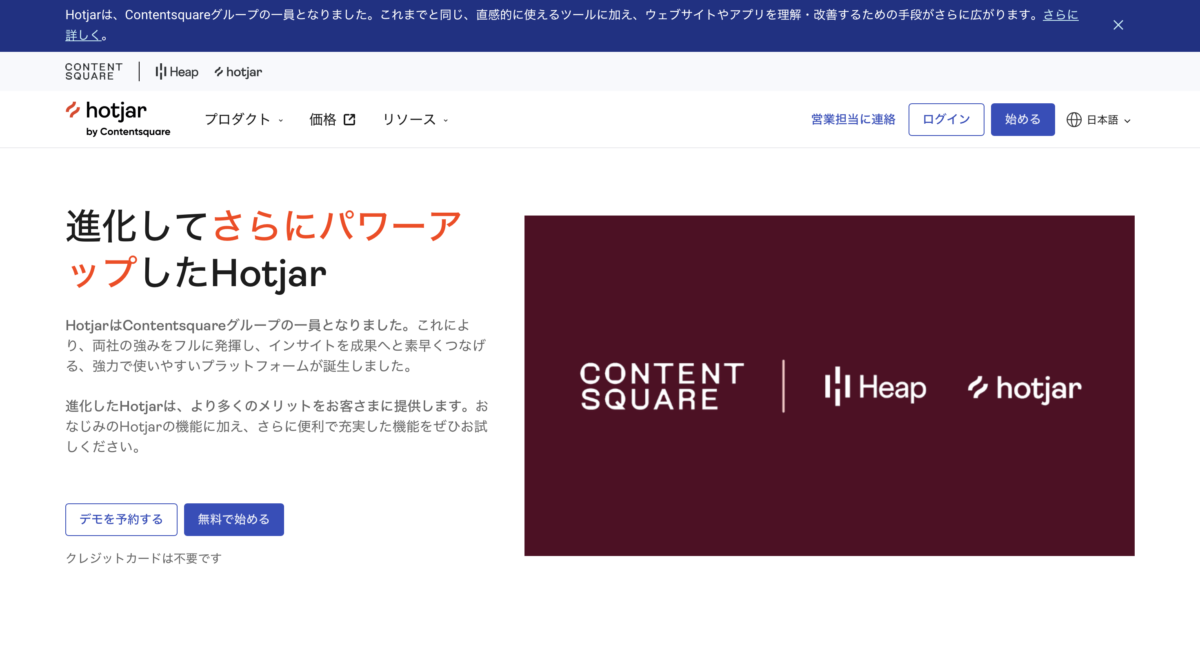Click the Heap logo in top strip
The width and height of the screenshot is (1200, 665).
pos(177,72)
